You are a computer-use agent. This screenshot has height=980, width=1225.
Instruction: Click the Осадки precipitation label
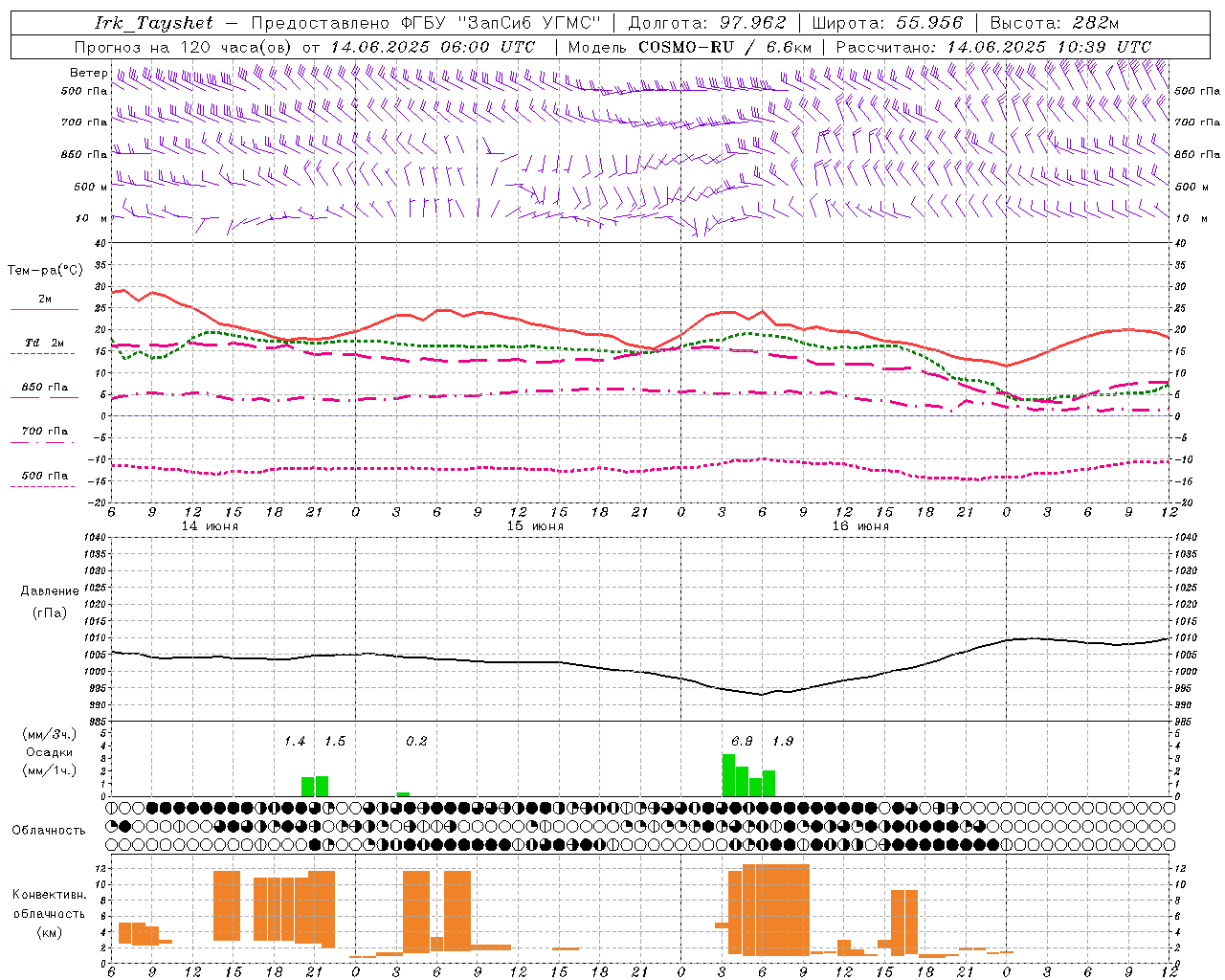point(49,752)
